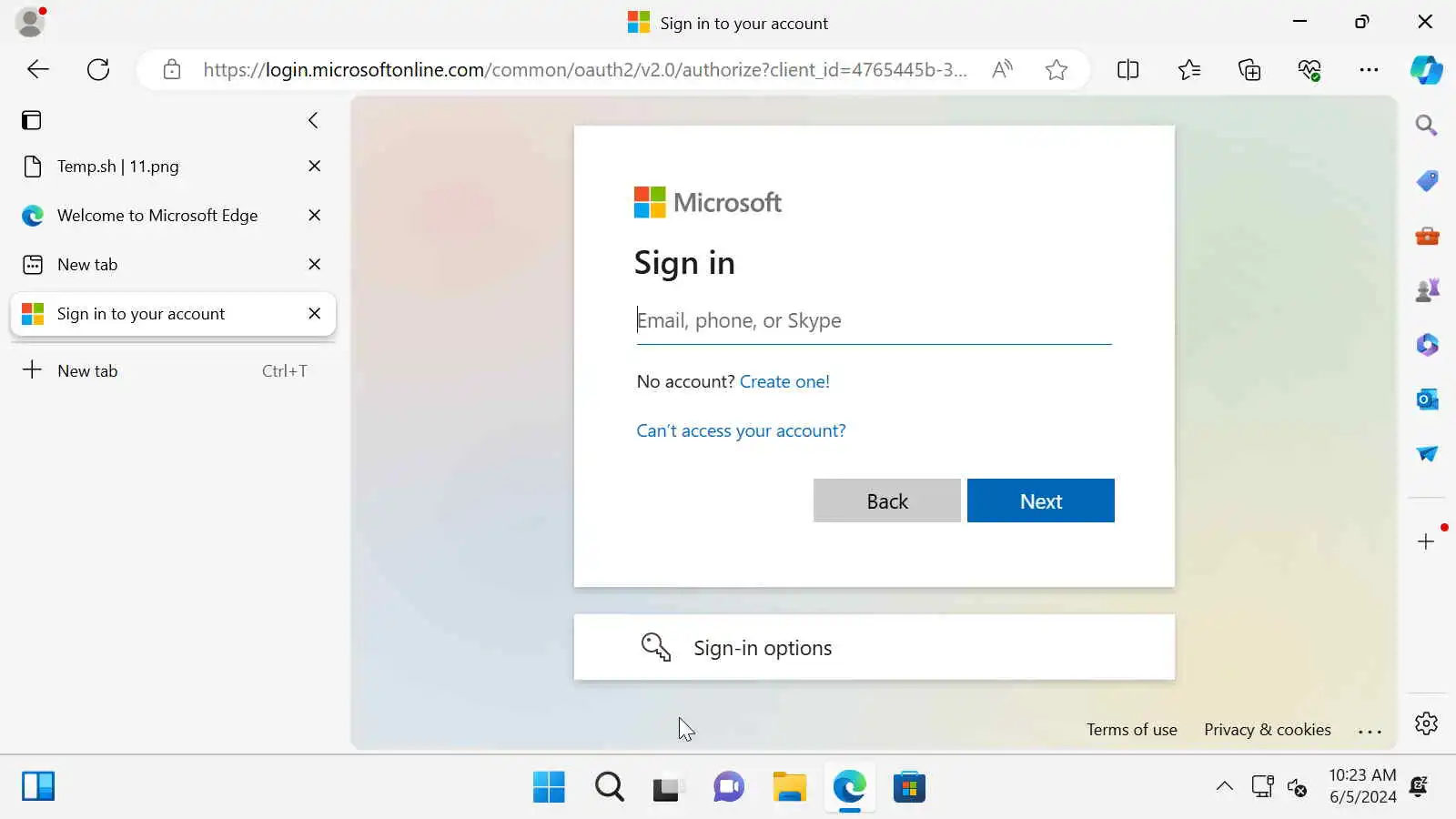Click the Next button
Screen dimensions: 1456x819
(x=1041, y=501)
